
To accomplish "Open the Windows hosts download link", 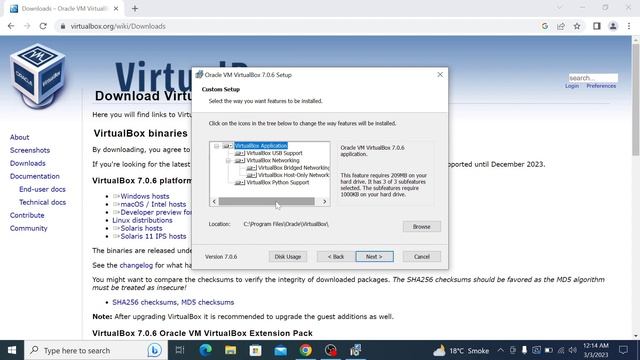I will pos(144,196).
